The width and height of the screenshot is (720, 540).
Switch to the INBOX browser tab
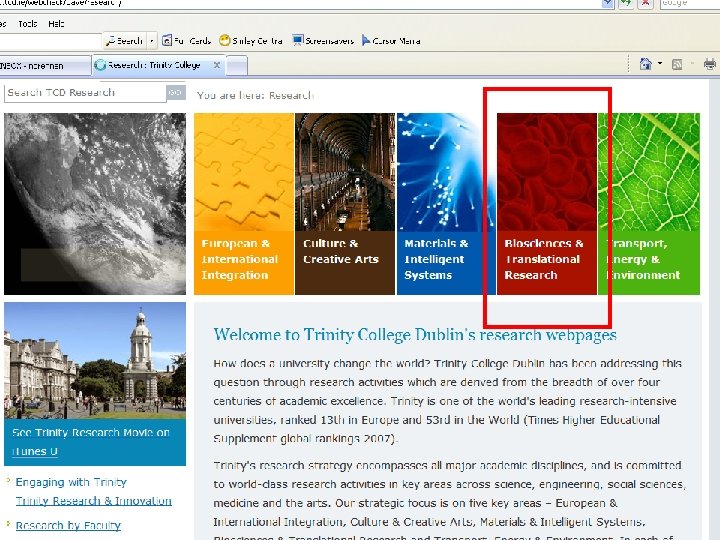(x=45, y=65)
